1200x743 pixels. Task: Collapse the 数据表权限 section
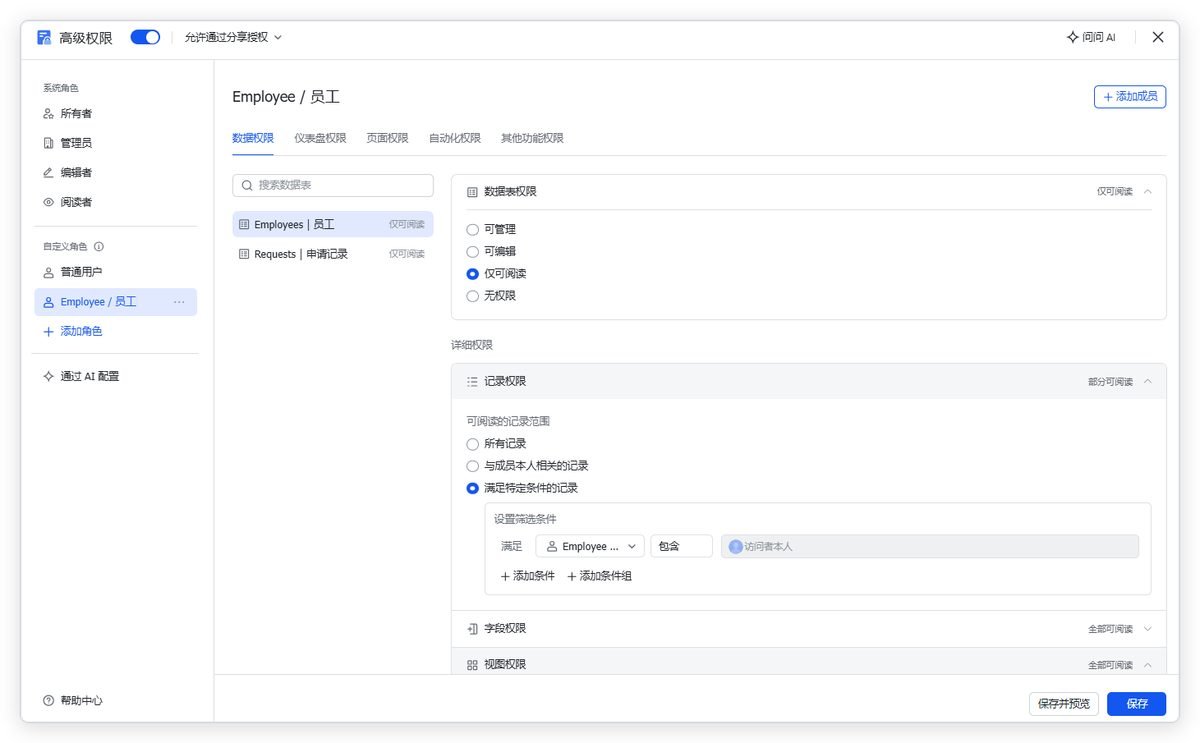click(x=1147, y=191)
